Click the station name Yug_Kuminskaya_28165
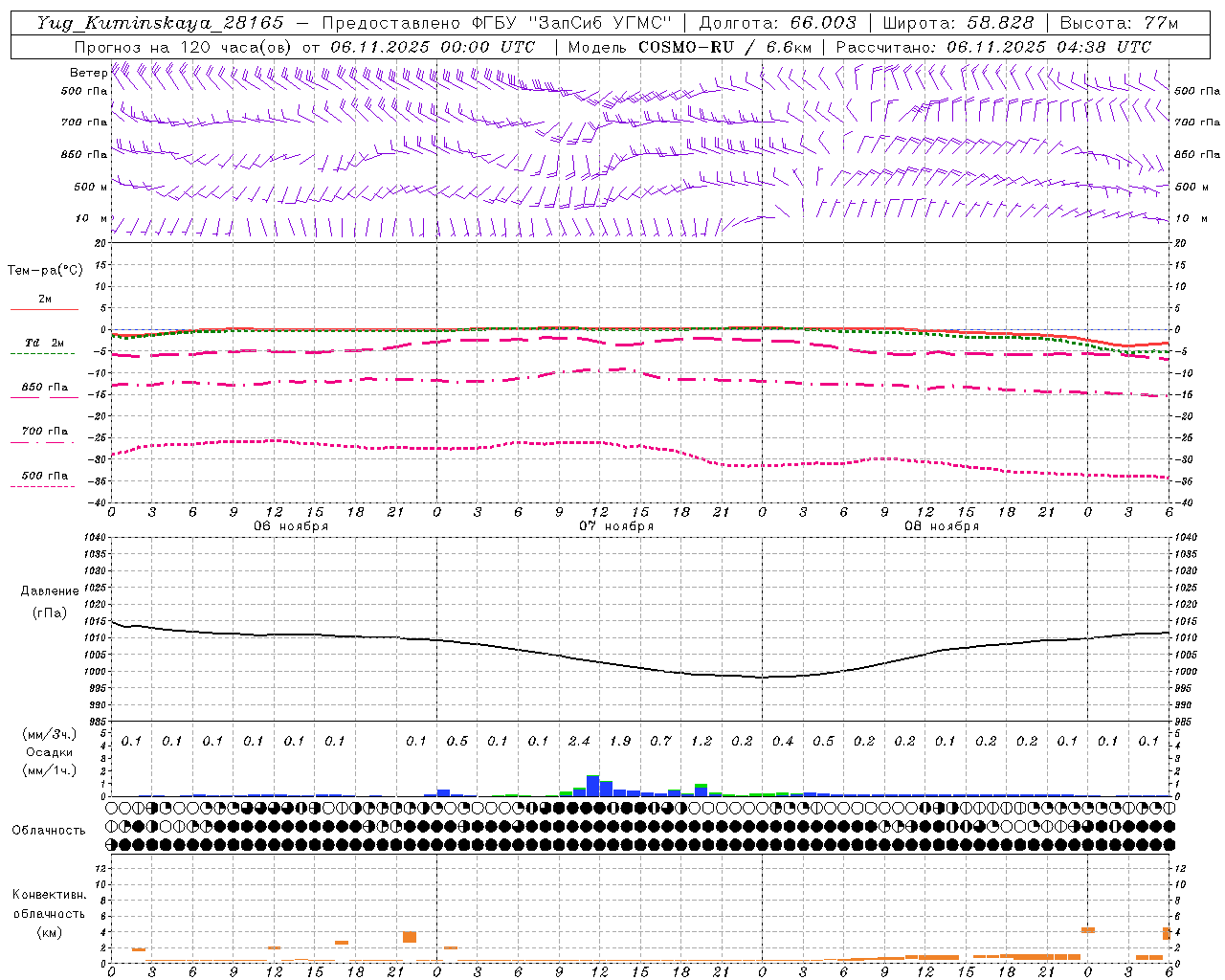Viewport: 1225px width, 980px height. pyautogui.click(x=160, y=23)
